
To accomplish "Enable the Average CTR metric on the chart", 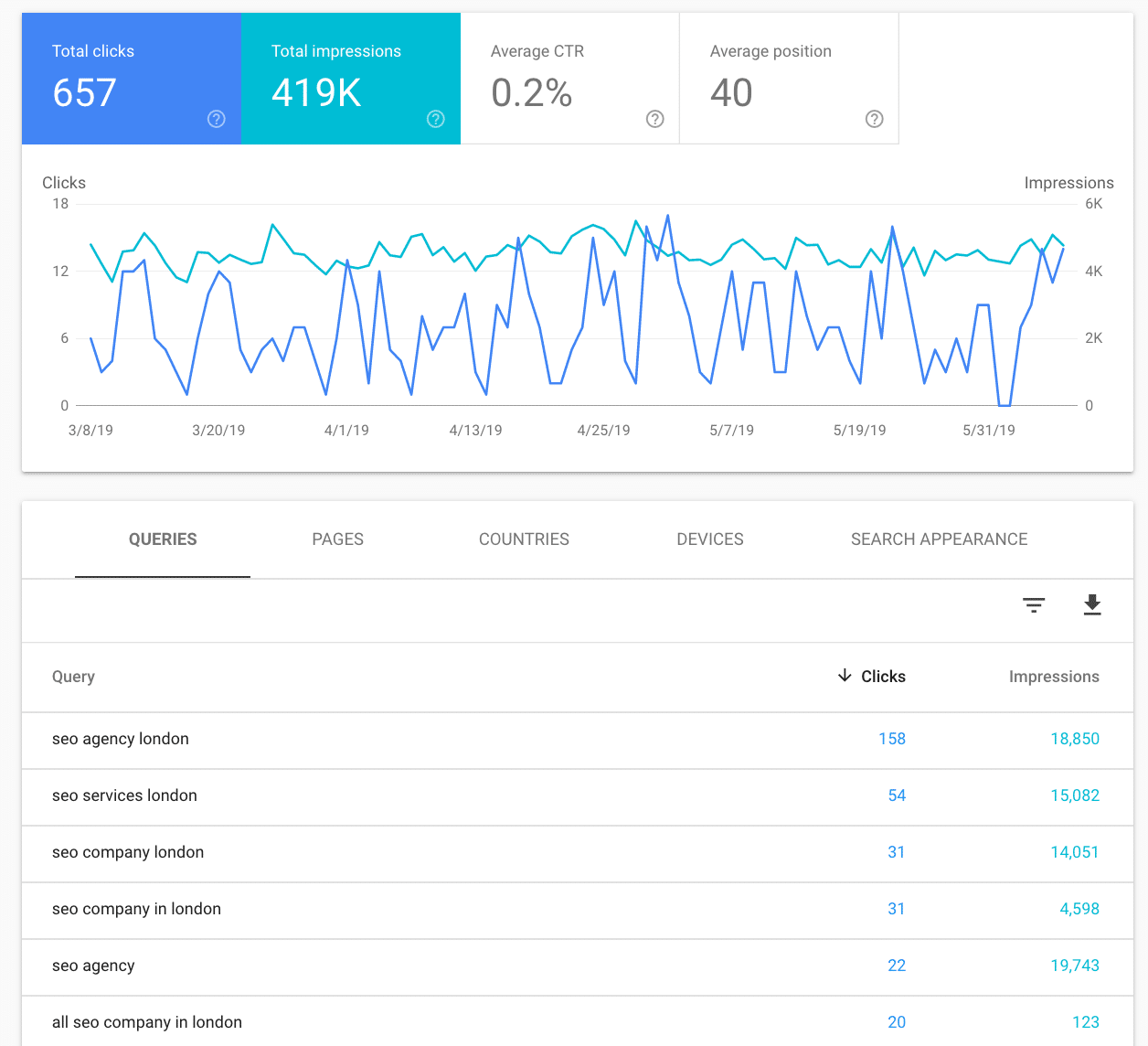I will pos(569,78).
